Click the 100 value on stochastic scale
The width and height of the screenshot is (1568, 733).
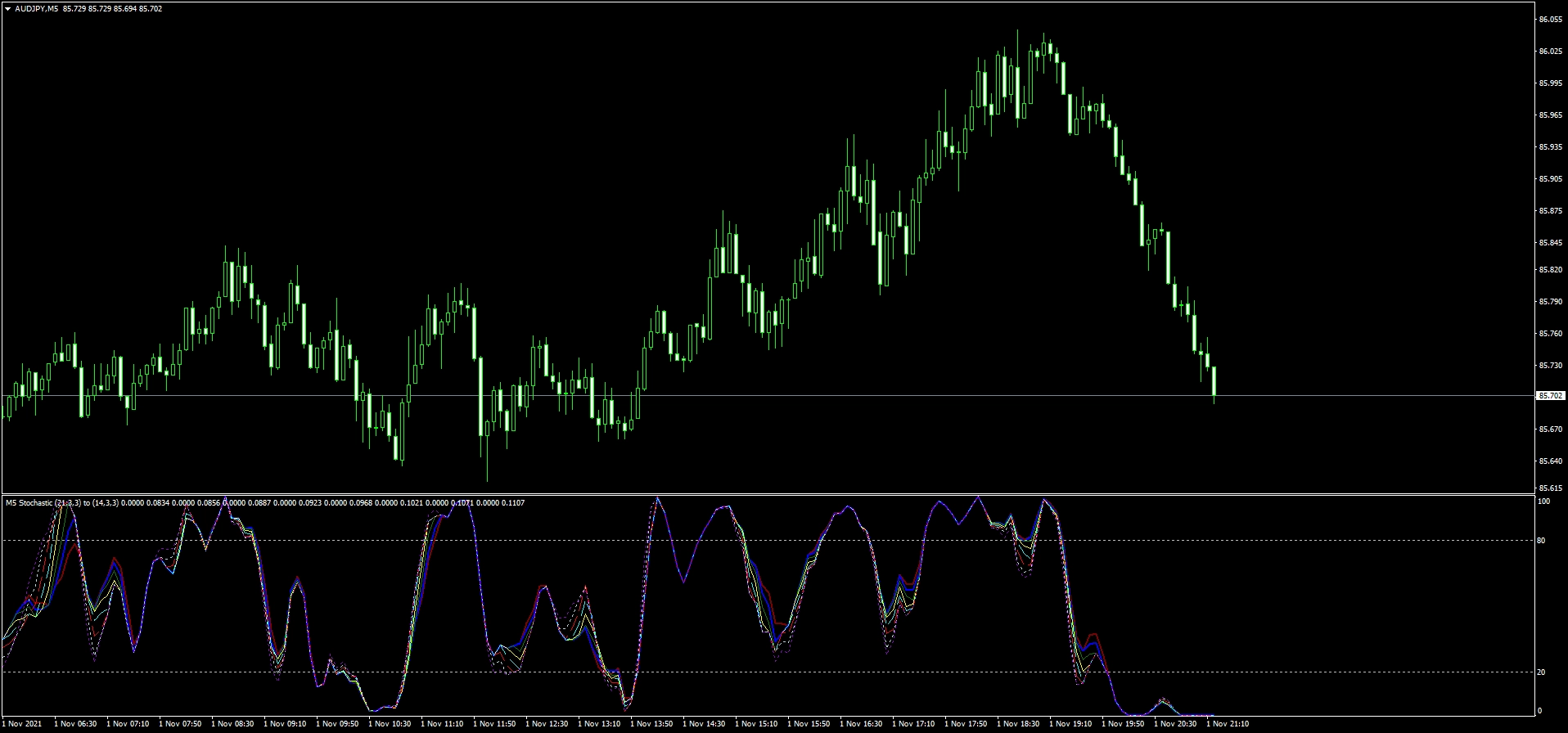(x=1543, y=501)
